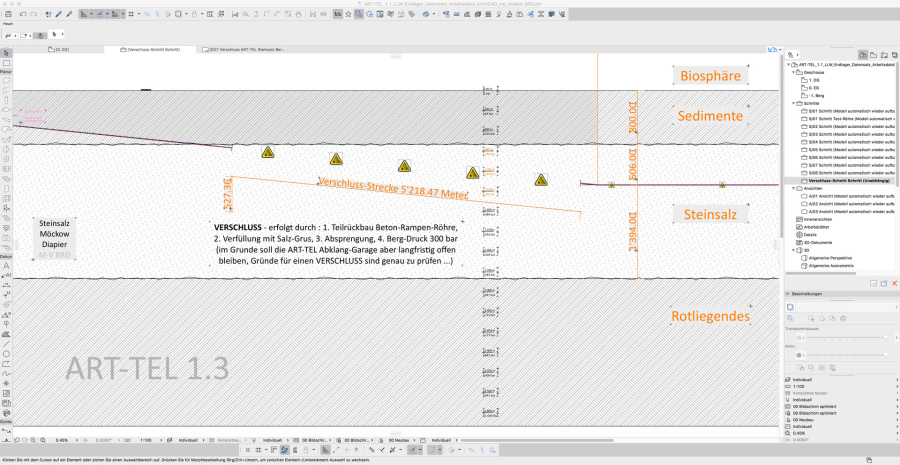Open the 1:100 scale dropdown in status bar
Viewport: 900px width, 465px height.
[147, 440]
